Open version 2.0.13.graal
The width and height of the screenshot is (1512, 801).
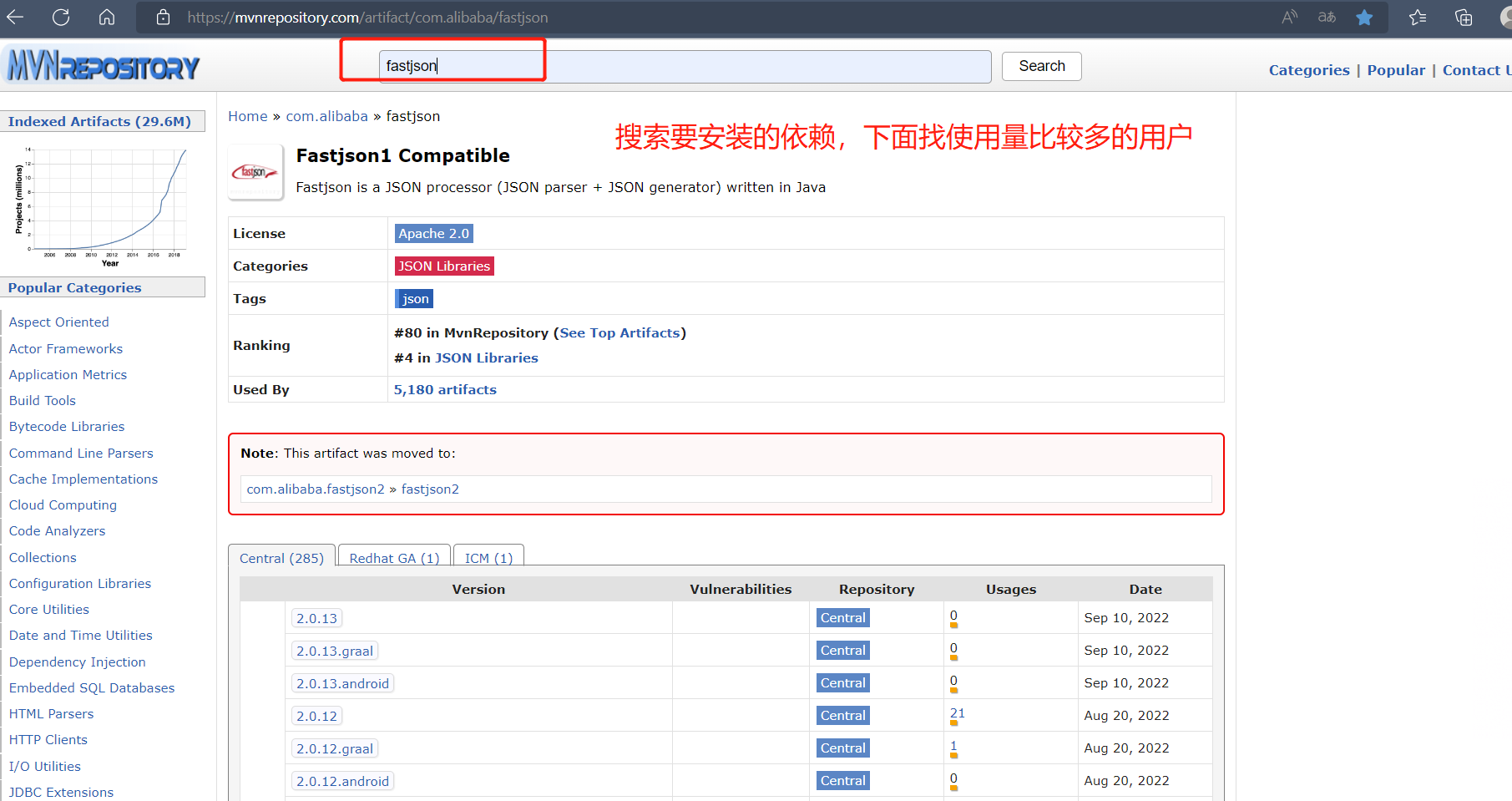(335, 651)
